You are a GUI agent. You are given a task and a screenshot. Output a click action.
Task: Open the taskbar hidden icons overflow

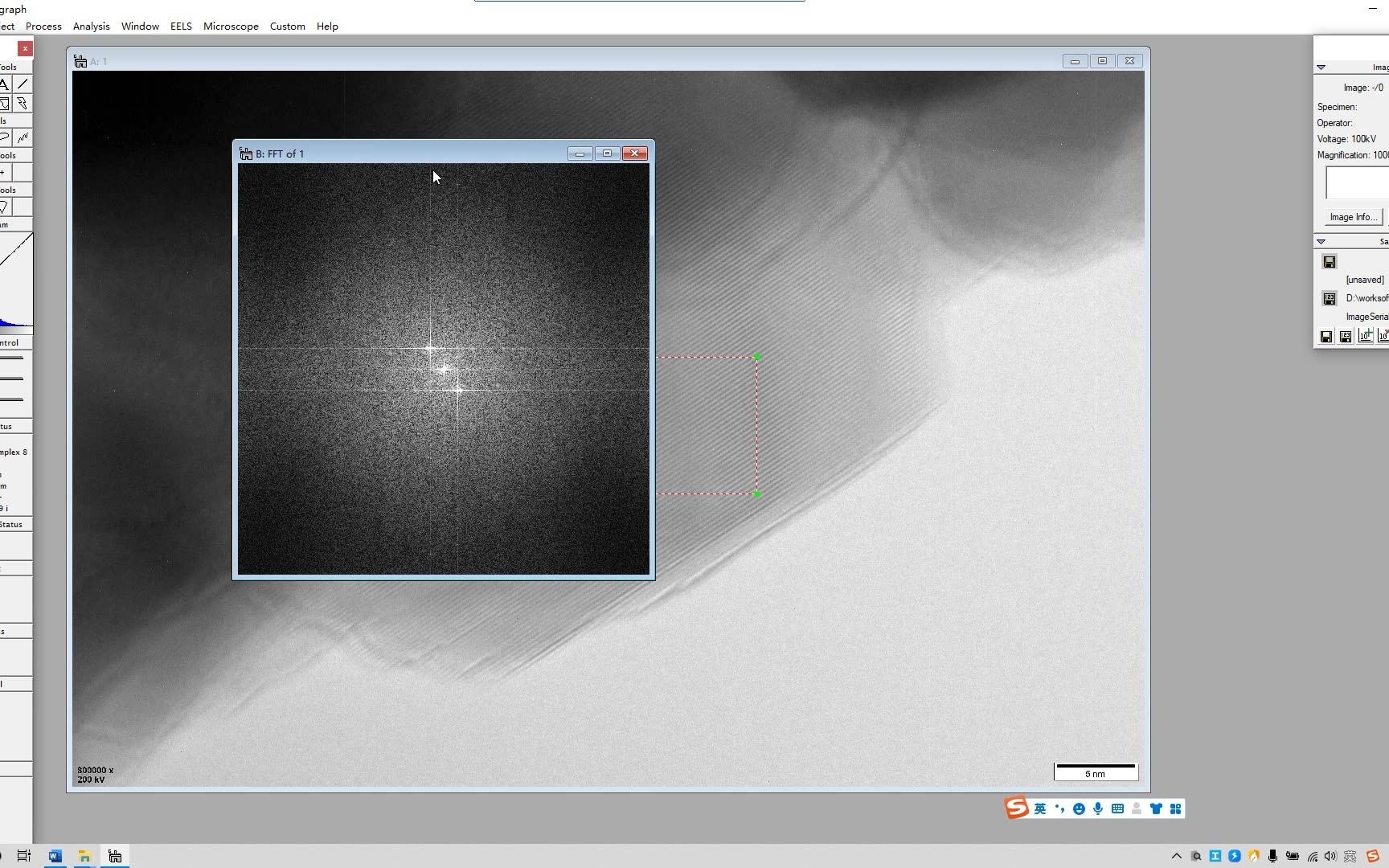pyautogui.click(x=1175, y=857)
